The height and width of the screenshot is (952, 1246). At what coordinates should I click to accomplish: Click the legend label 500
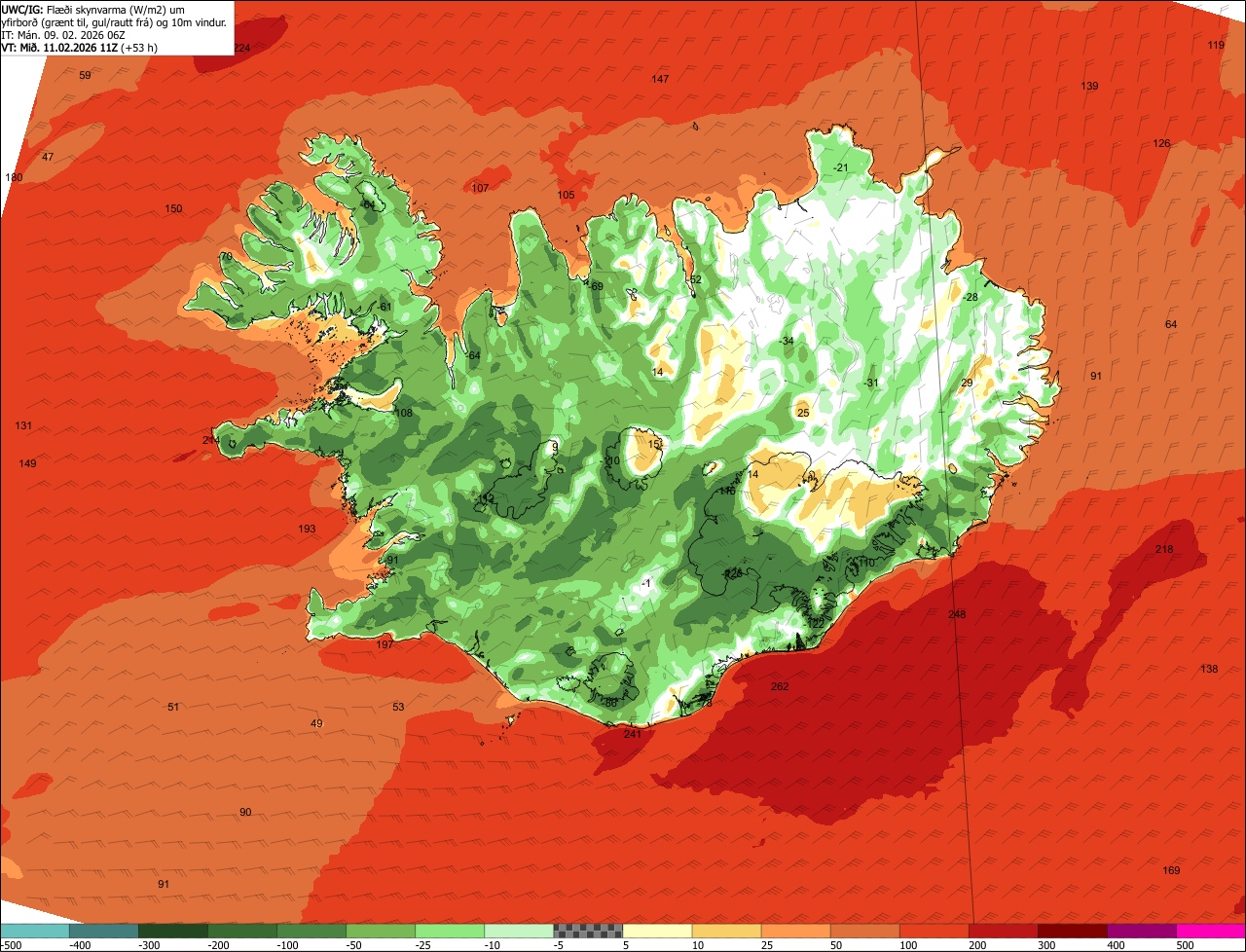coord(1185,945)
